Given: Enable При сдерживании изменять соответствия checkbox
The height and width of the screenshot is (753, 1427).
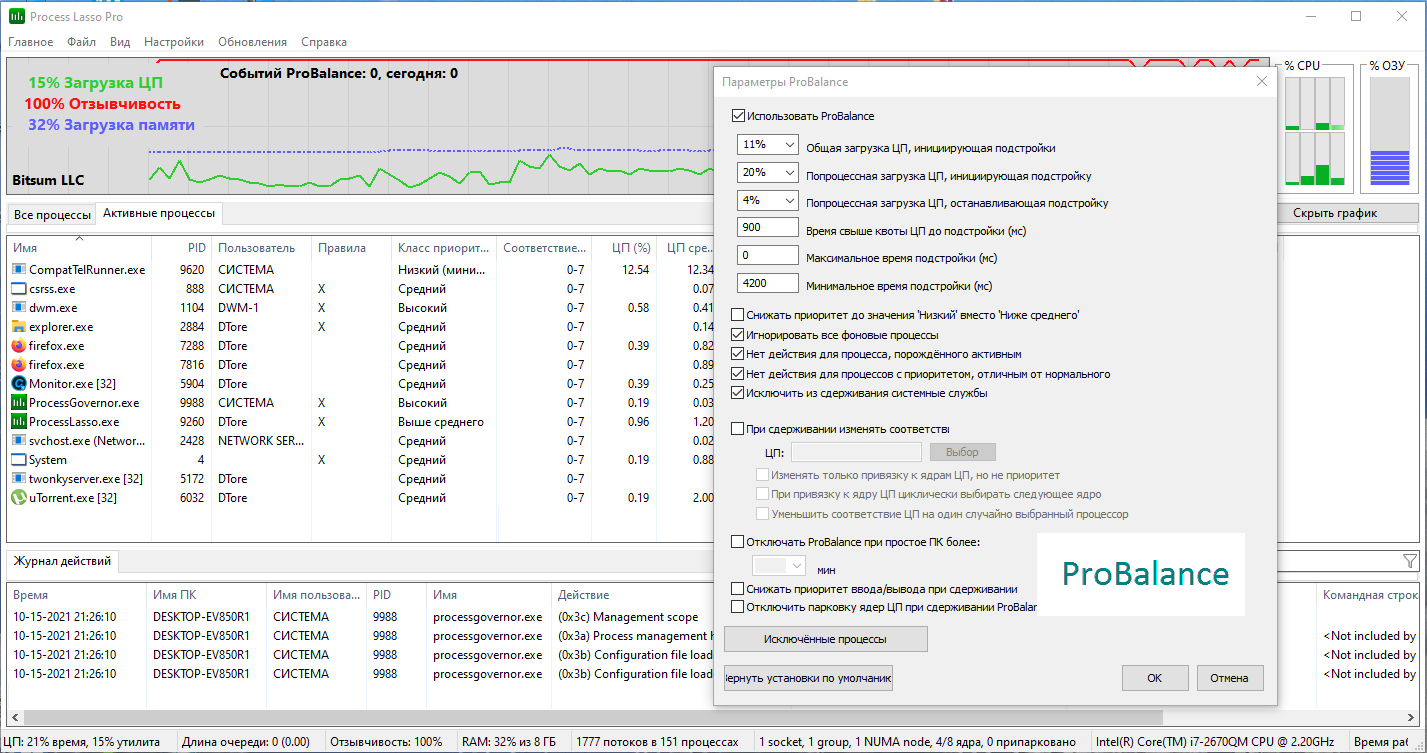Looking at the screenshot, I should (x=739, y=429).
